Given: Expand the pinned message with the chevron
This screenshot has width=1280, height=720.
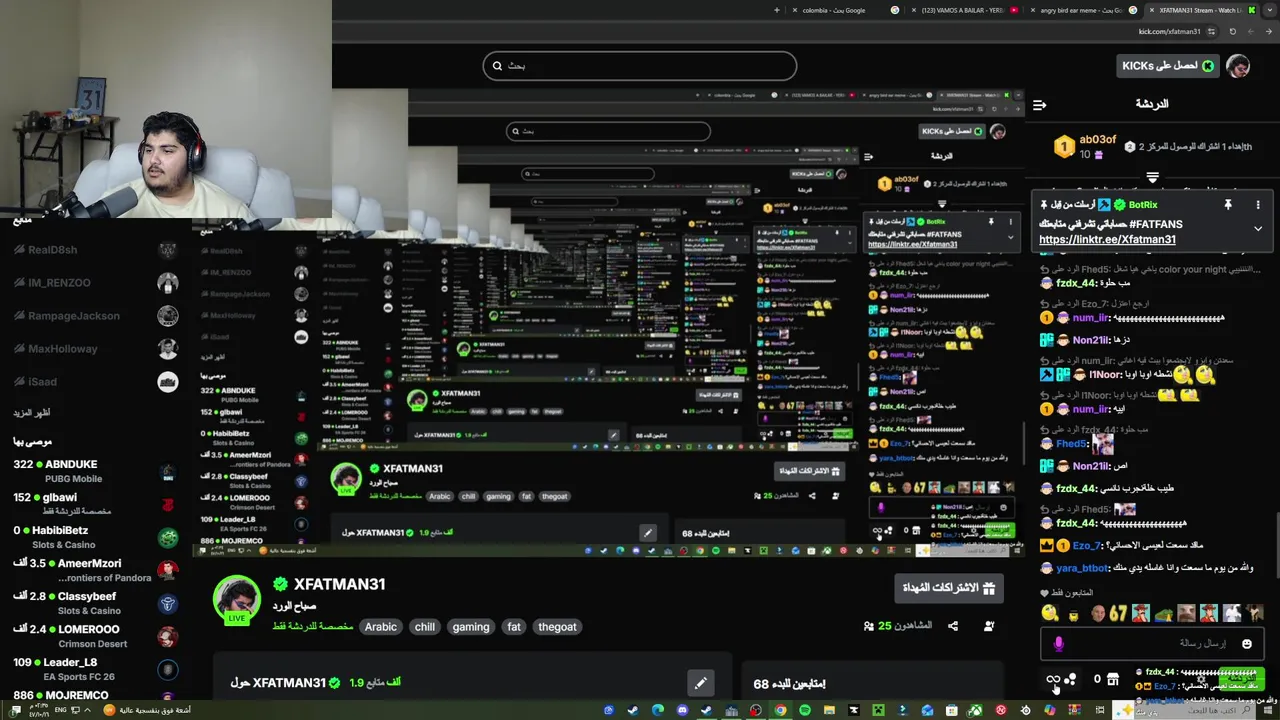Looking at the screenshot, I should [x=1258, y=229].
